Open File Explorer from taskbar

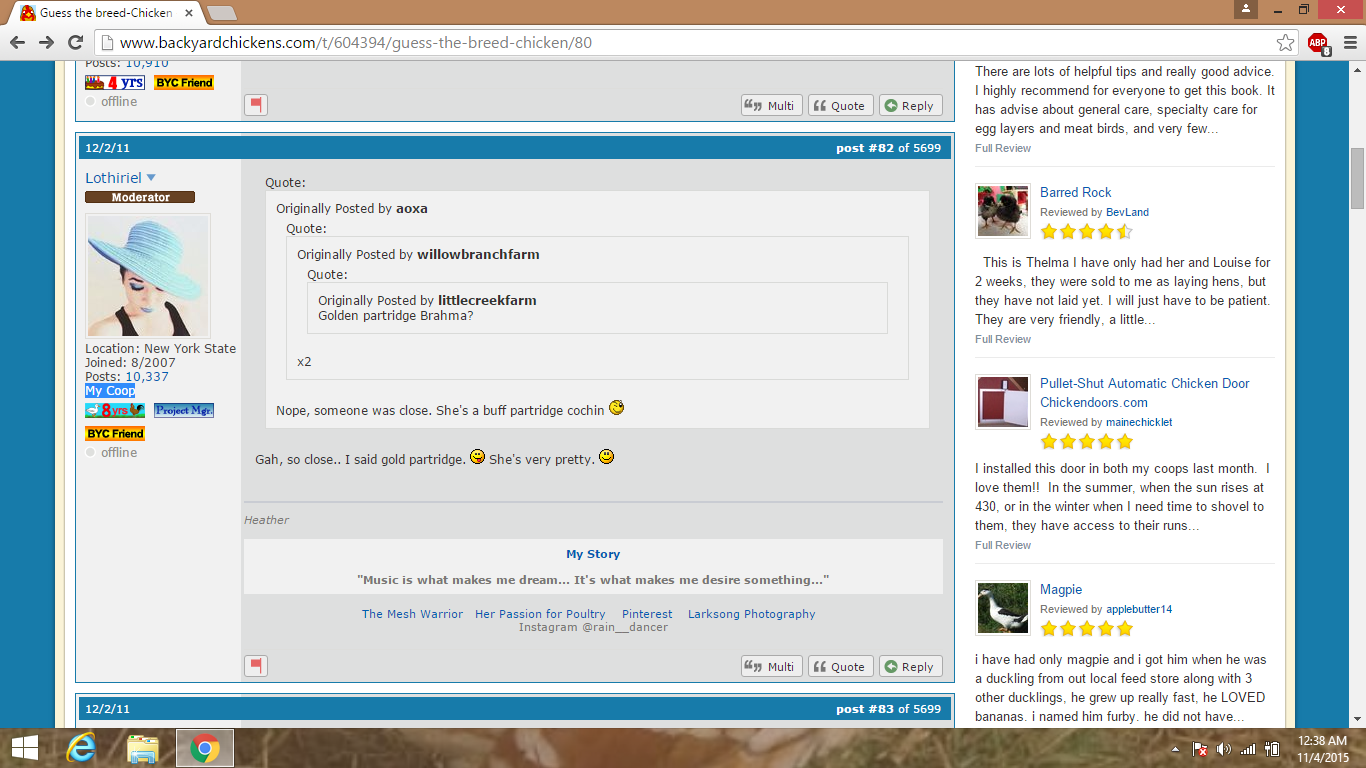[143, 748]
